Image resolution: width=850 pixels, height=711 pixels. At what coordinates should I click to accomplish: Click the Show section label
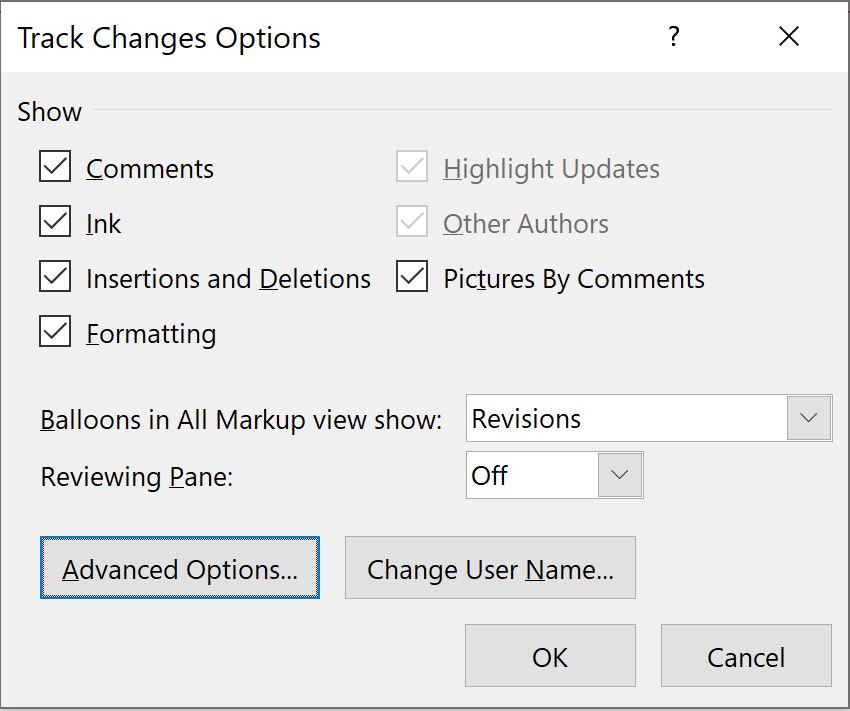(48, 112)
